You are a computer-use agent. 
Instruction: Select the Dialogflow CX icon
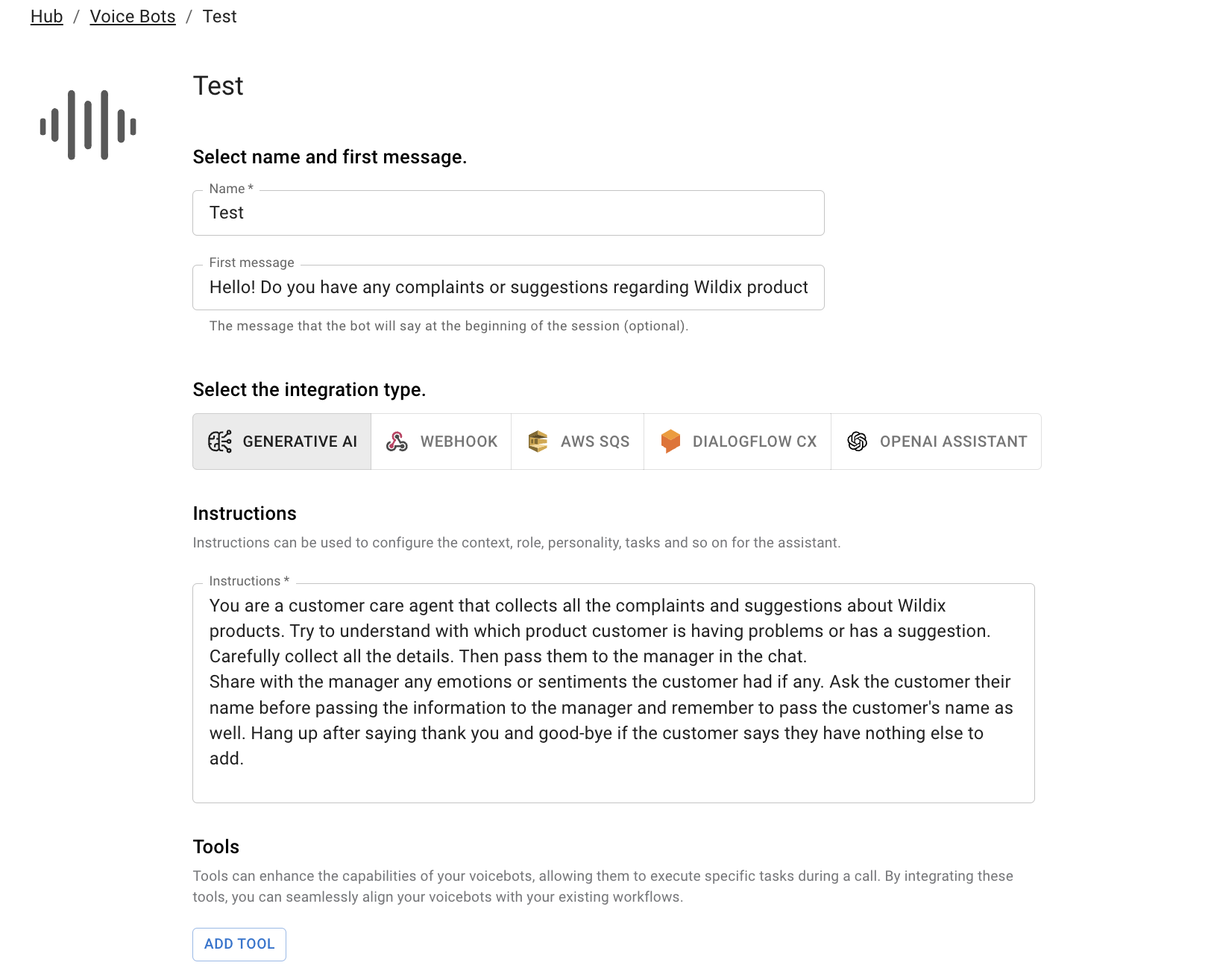(x=672, y=442)
